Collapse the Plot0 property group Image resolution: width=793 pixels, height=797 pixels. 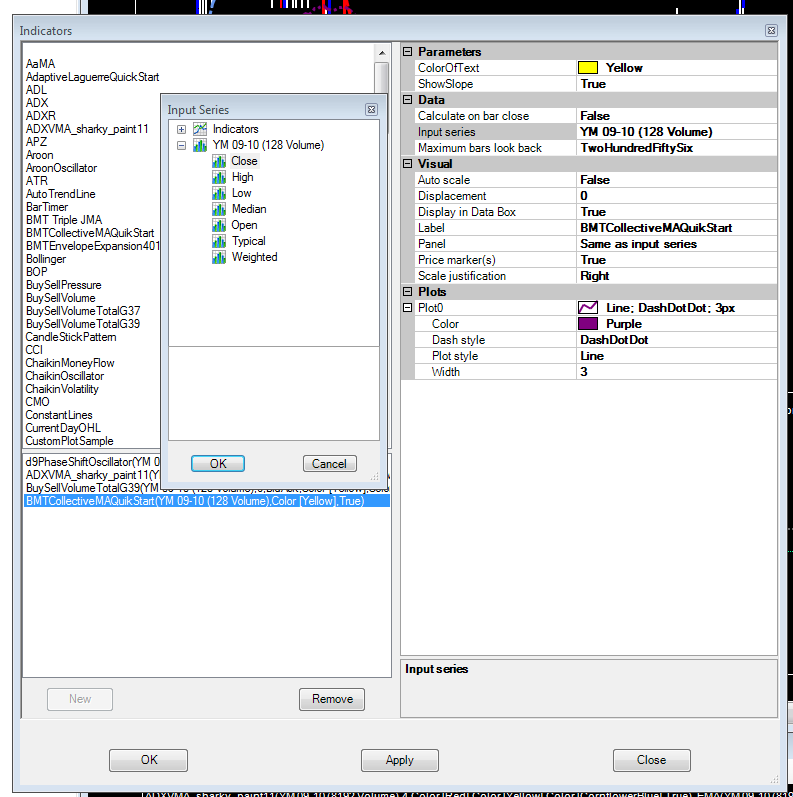[407, 308]
